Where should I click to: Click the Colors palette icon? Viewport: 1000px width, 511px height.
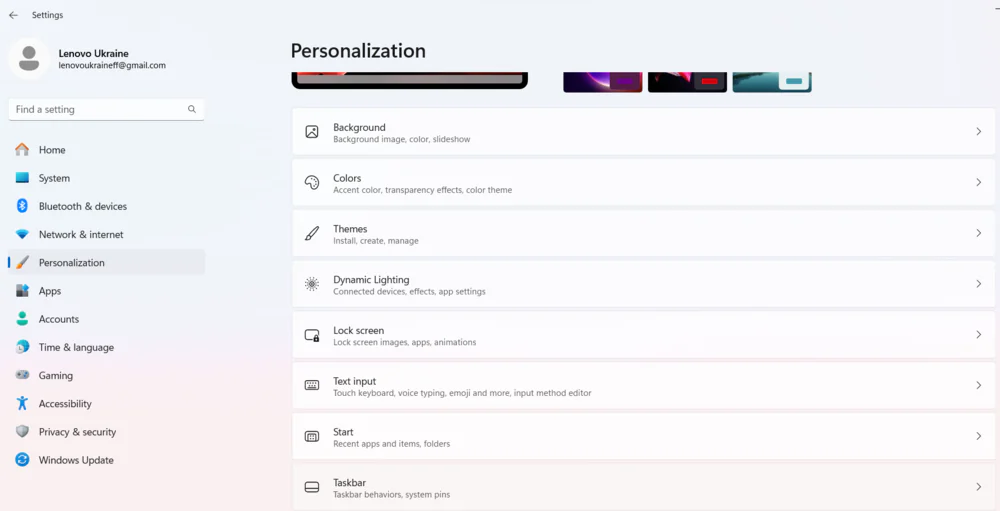pyautogui.click(x=312, y=182)
